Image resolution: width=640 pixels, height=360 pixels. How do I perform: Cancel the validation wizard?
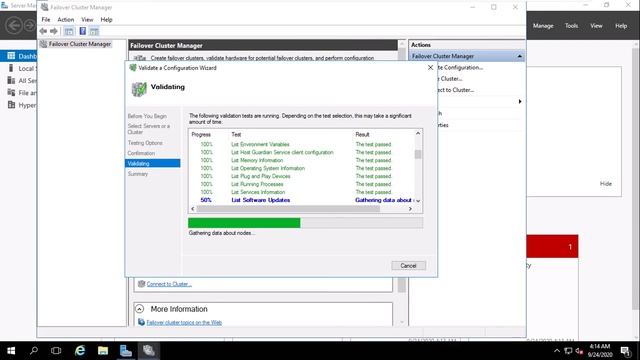tap(408, 266)
